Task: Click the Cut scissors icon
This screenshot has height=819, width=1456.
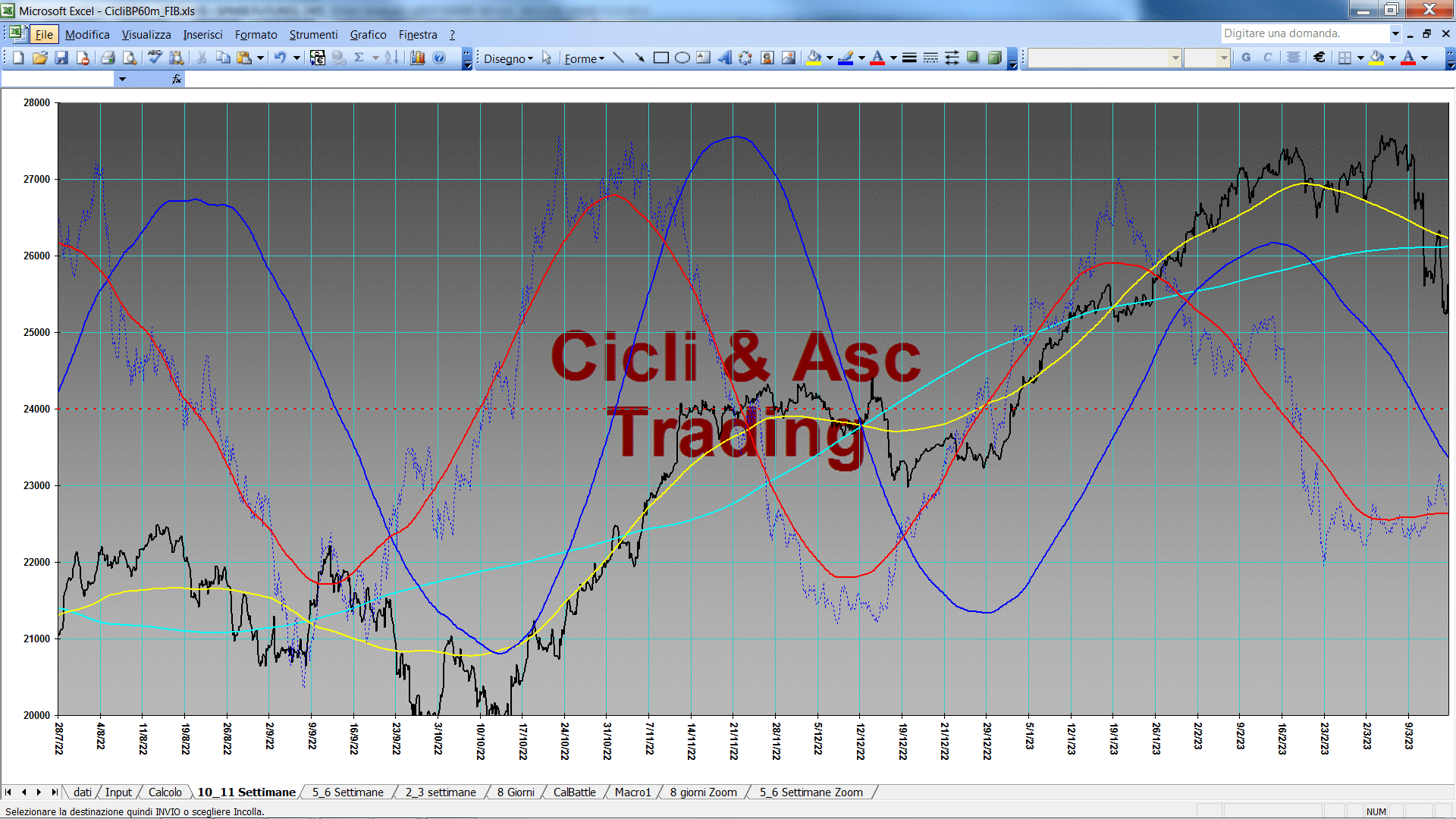Action: [202, 58]
